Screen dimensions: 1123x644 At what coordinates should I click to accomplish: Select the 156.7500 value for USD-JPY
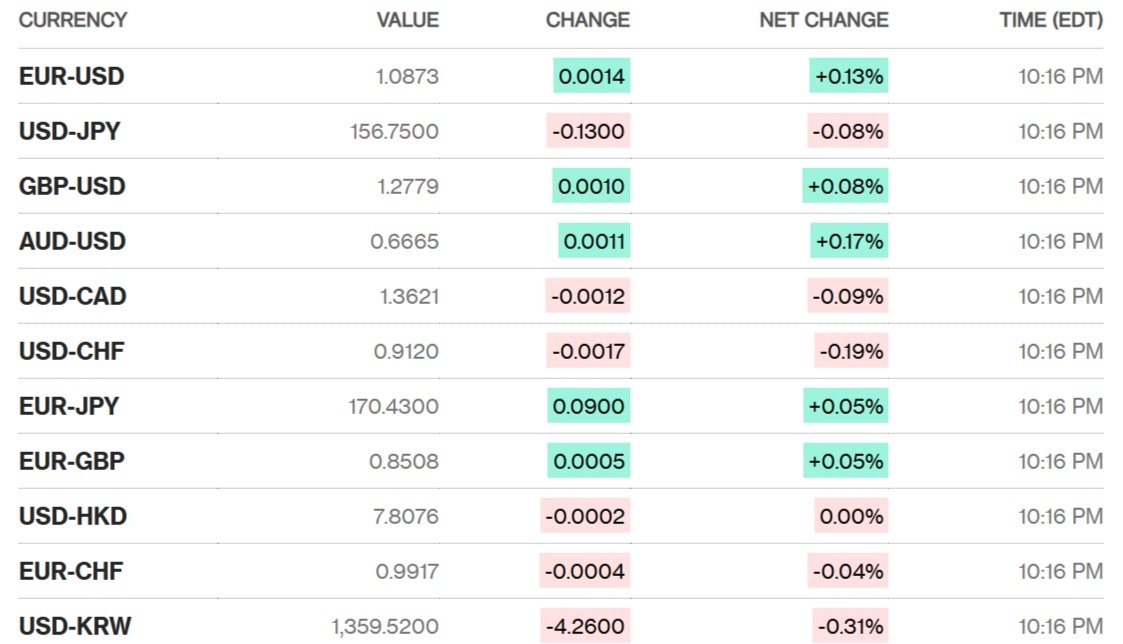393,131
